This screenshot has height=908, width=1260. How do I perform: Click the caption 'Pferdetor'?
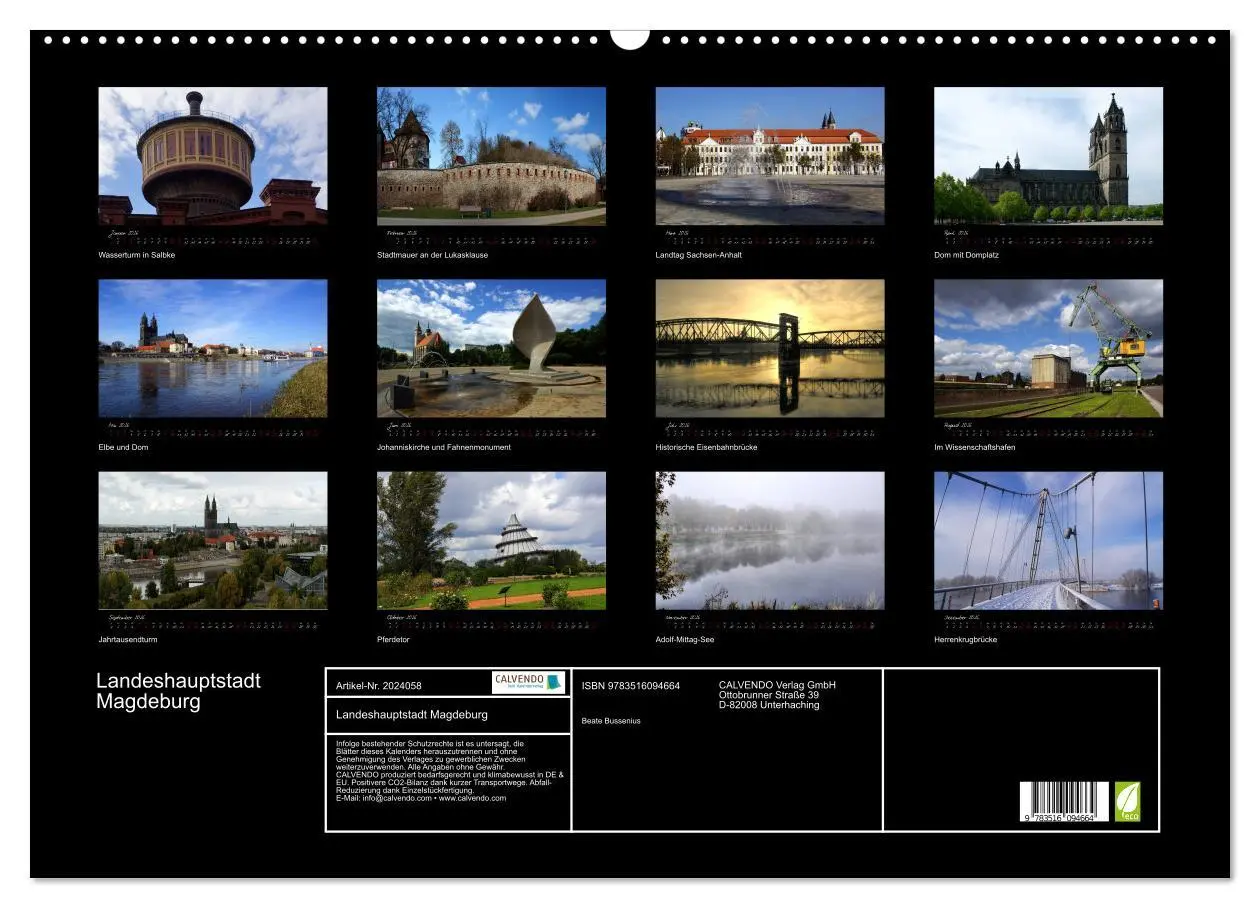coord(393,639)
